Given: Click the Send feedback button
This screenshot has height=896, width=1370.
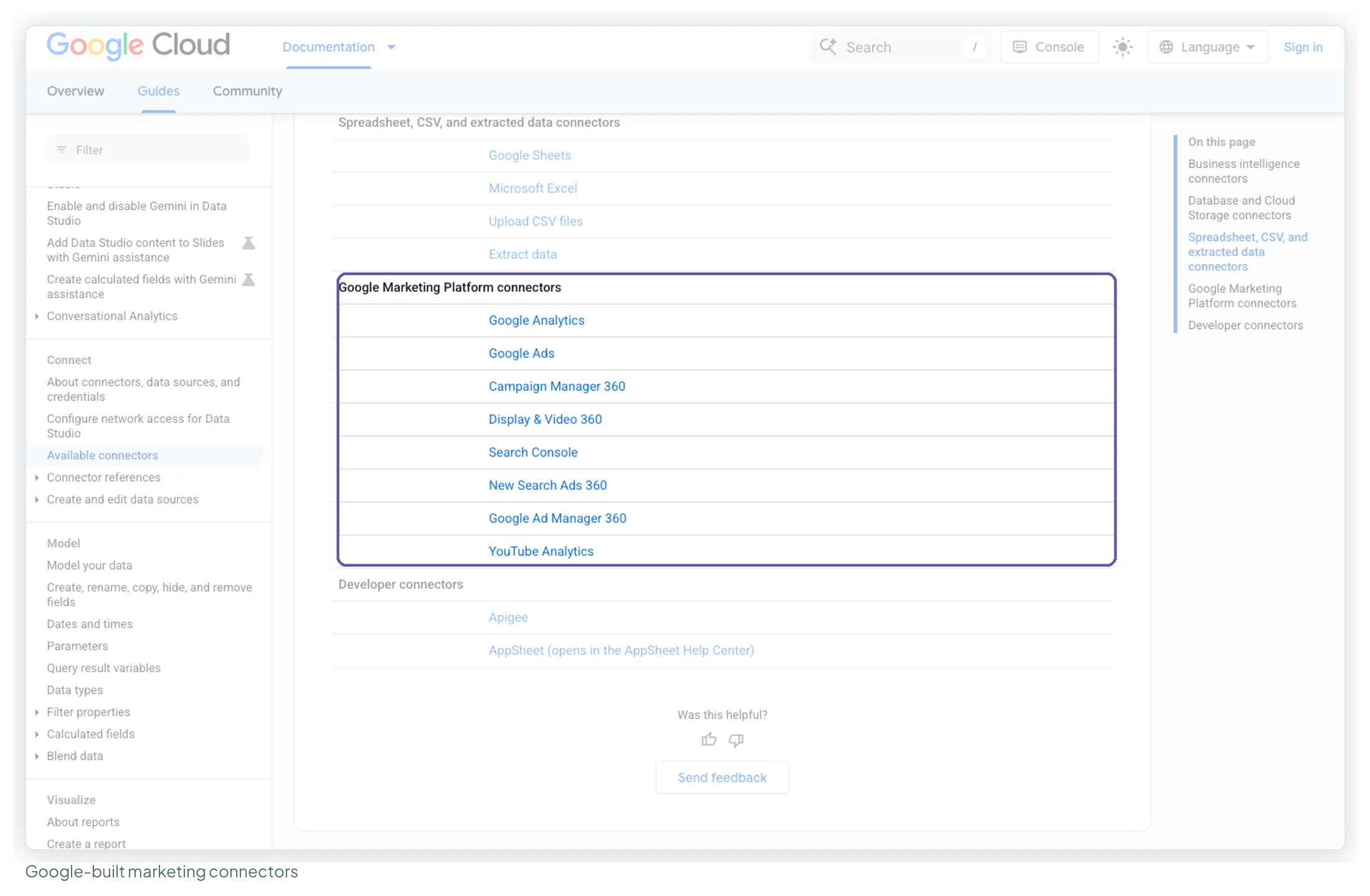Looking at the screenshot, I should point(722,778).
